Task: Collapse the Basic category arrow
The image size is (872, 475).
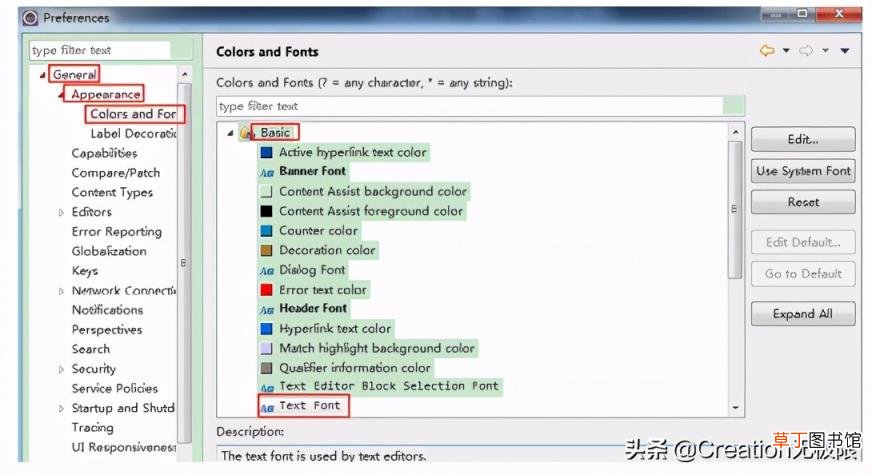Action: (x=230, y=133)
